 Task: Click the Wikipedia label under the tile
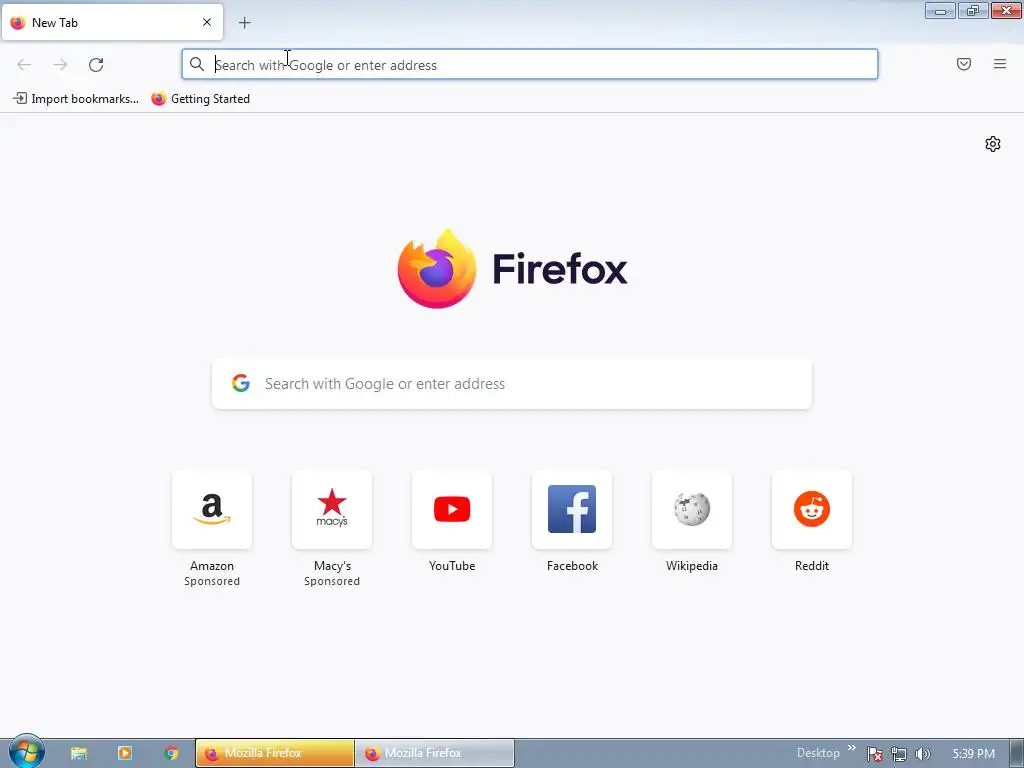(692, 566)
